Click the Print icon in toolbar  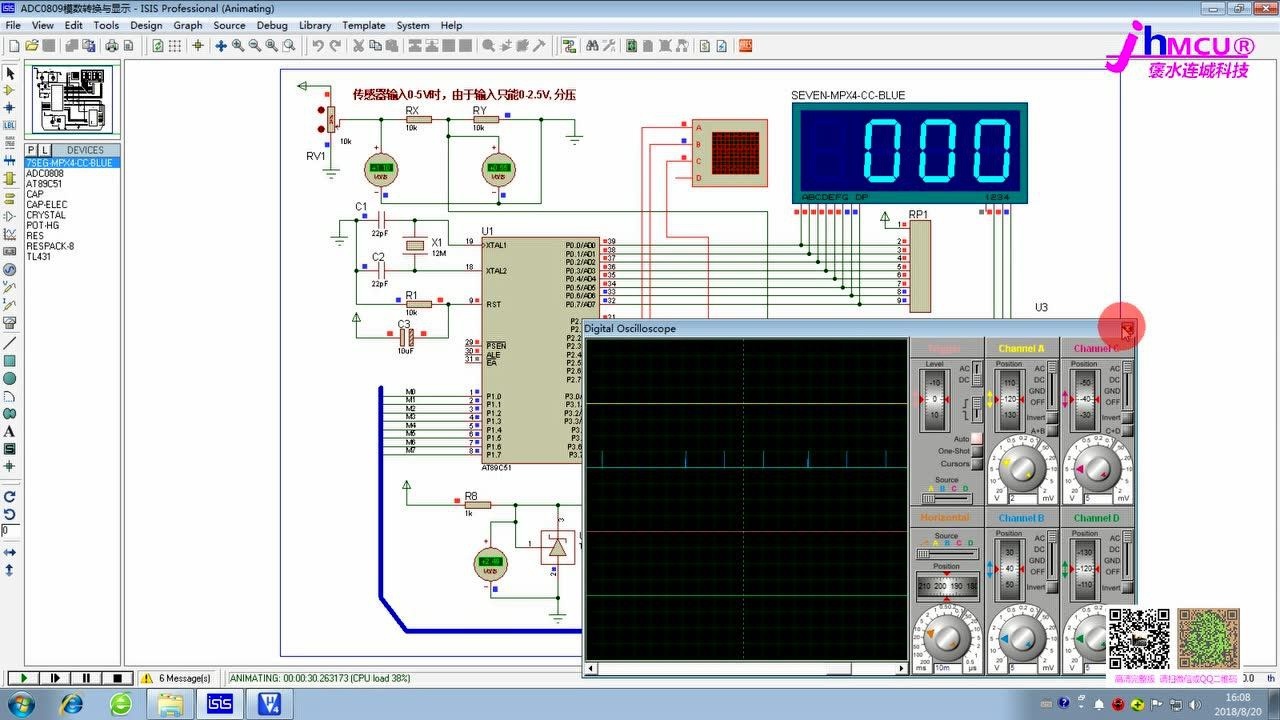tap(112, 46)
